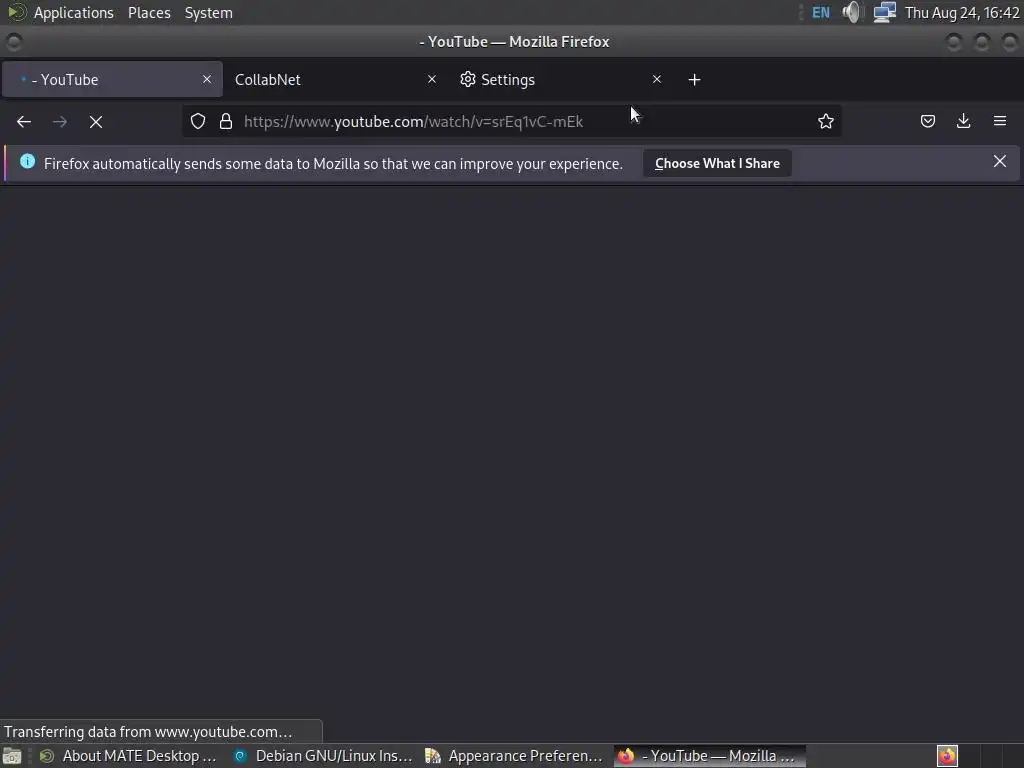This screenshot has height=768, width=1024.
Task: Close the Settings tab
Action: point(657,79)
